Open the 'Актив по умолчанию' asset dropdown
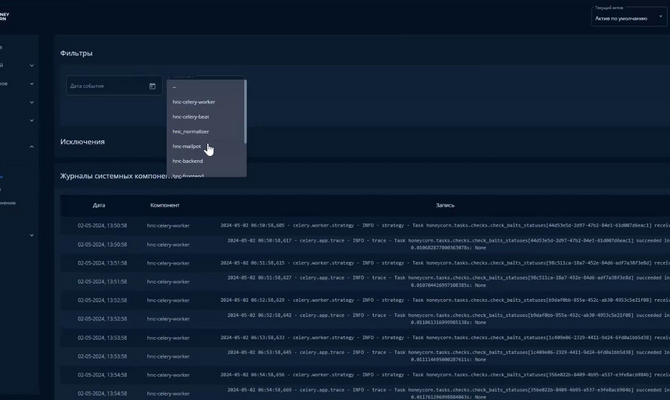The image size is (670, 400). [629, 17]
